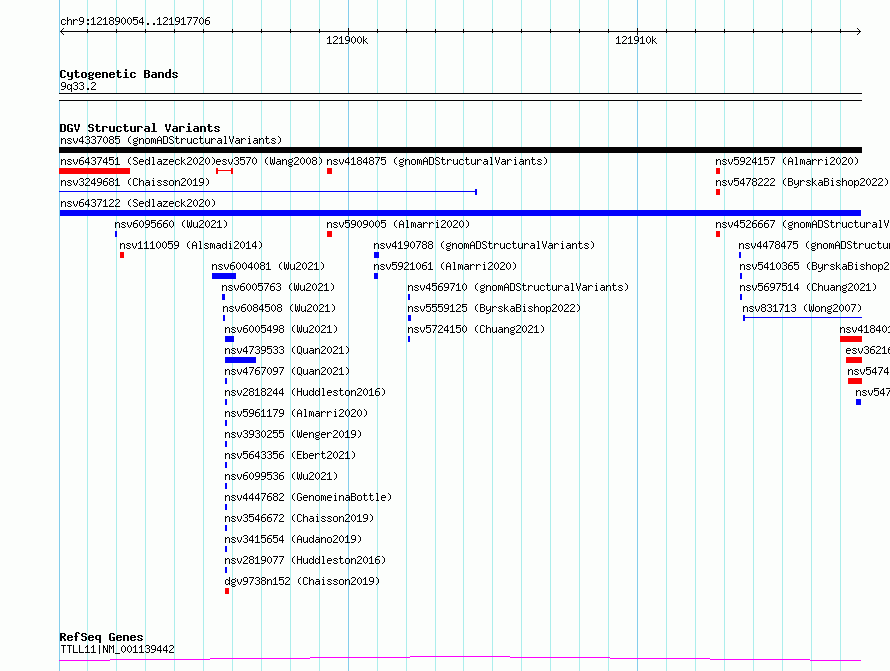Click nsv5909005 (Almarri2020) label
The height and width of the screenshot is (671, 890).
[398, 224]
